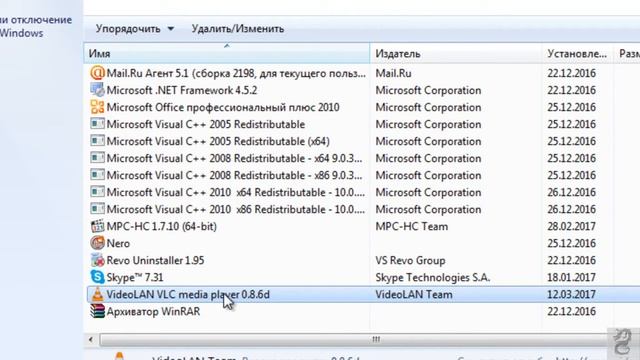Click the install date 12.03.2017
This screenshot has width=640, height=360.
(x=571, y=294)
